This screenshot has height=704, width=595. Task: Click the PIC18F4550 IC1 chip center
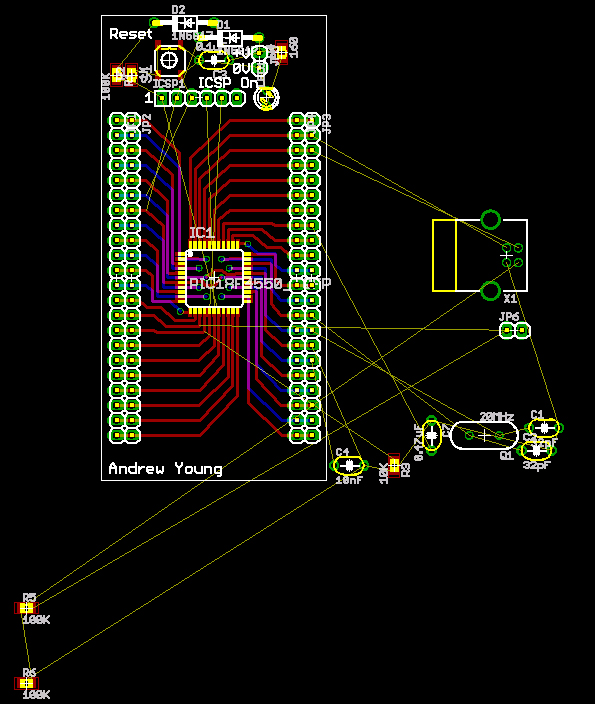(215, 277)
